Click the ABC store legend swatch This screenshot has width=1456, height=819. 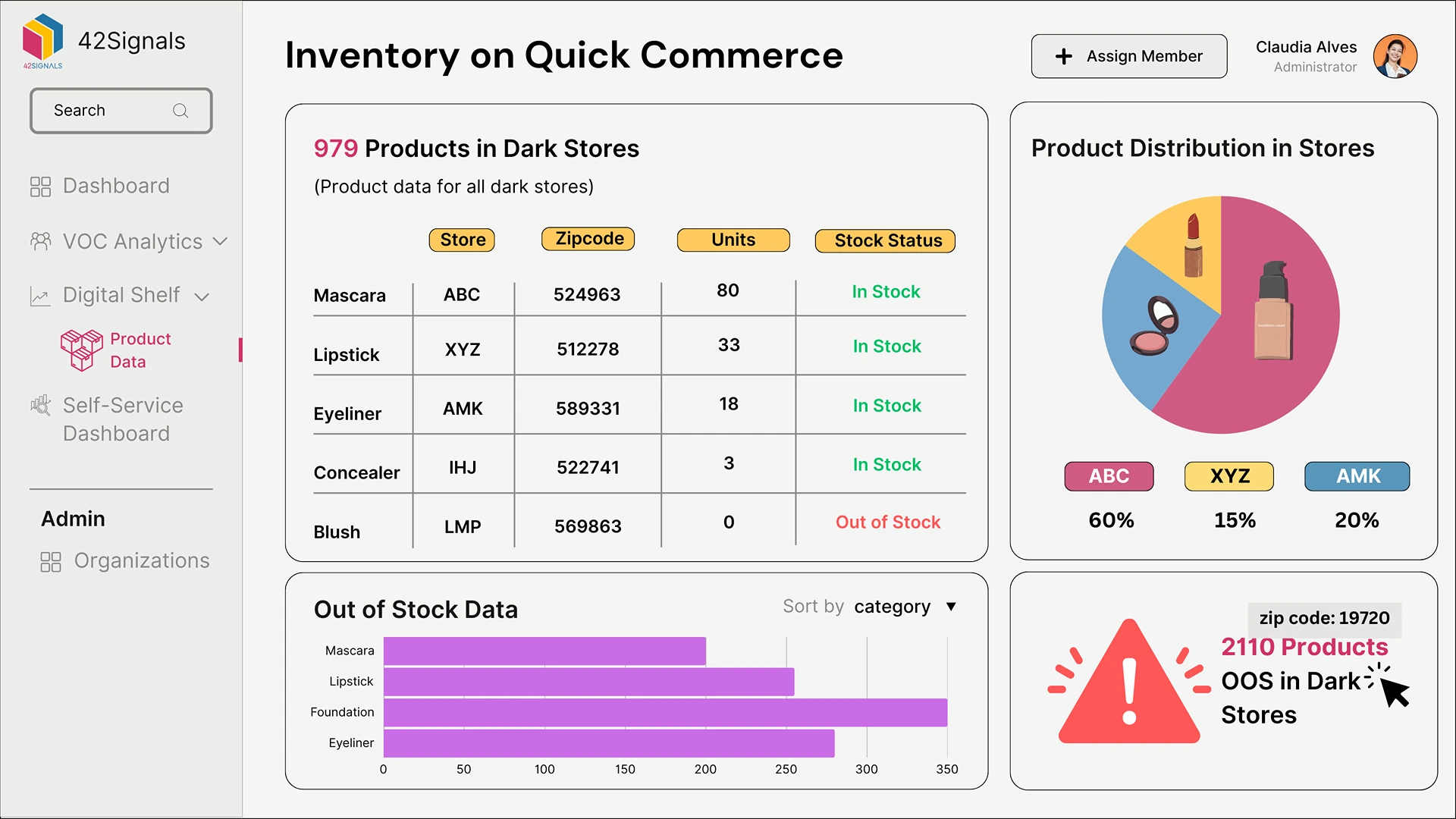[1109, 476]
